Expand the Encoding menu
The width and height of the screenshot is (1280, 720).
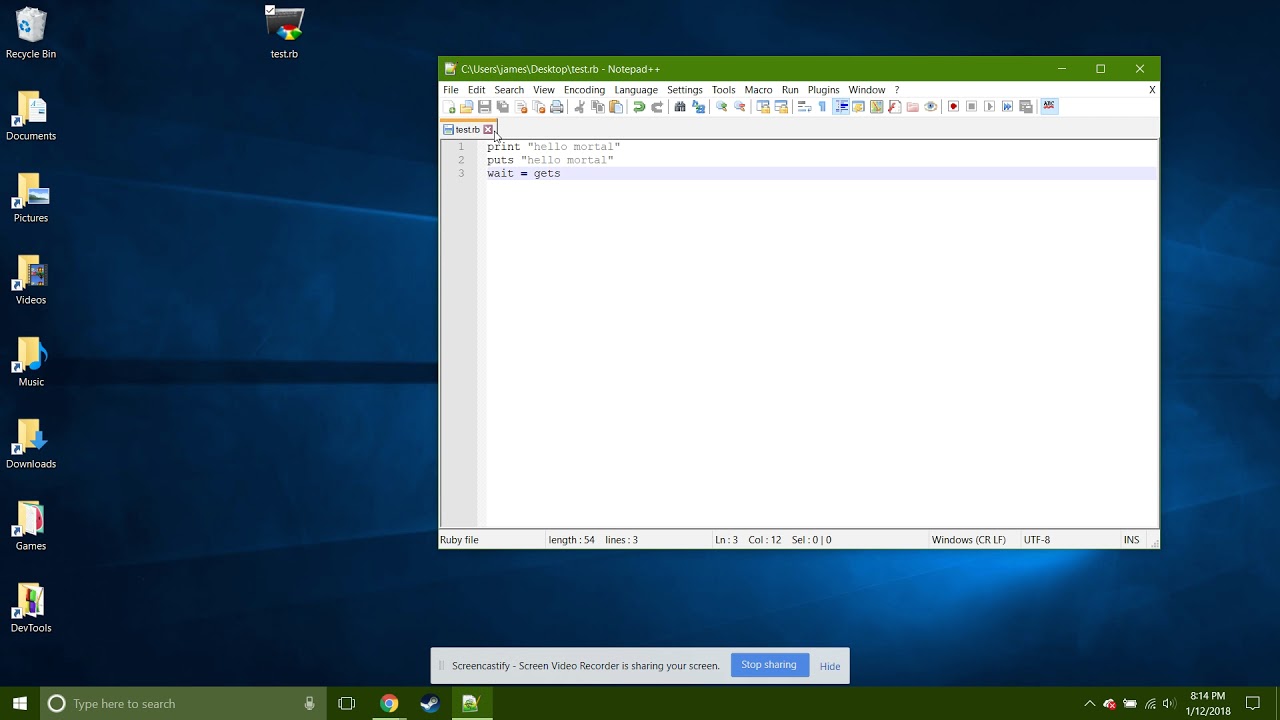pyautogui.click(x=584, y=90)
